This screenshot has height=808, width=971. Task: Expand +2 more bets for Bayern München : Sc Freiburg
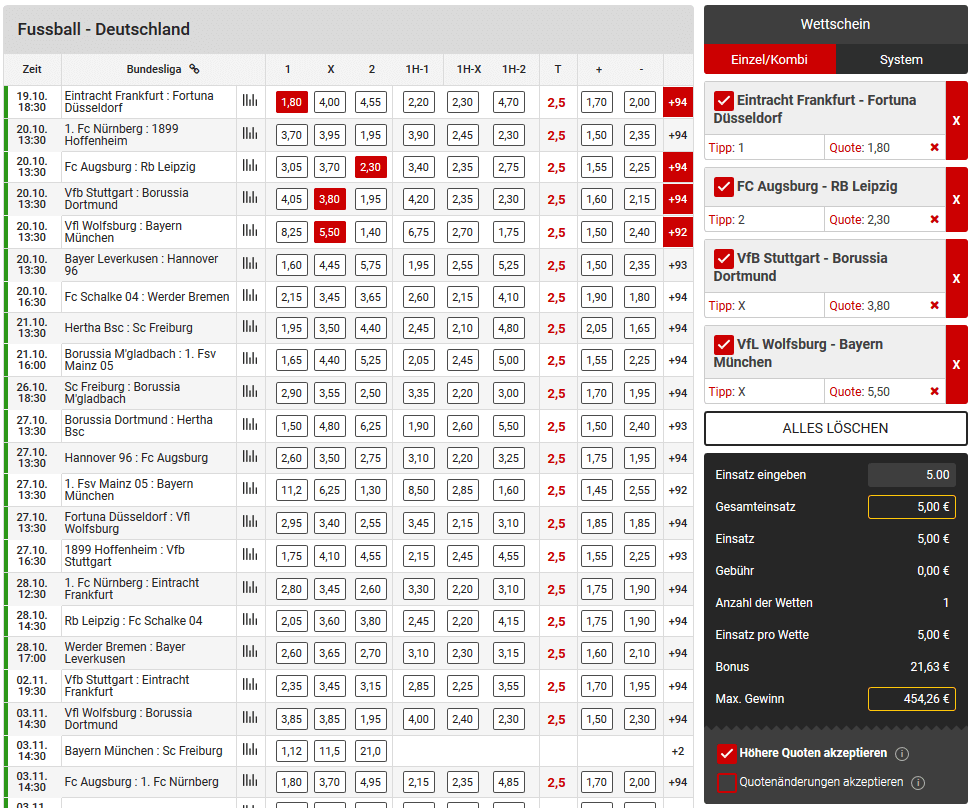677,751
